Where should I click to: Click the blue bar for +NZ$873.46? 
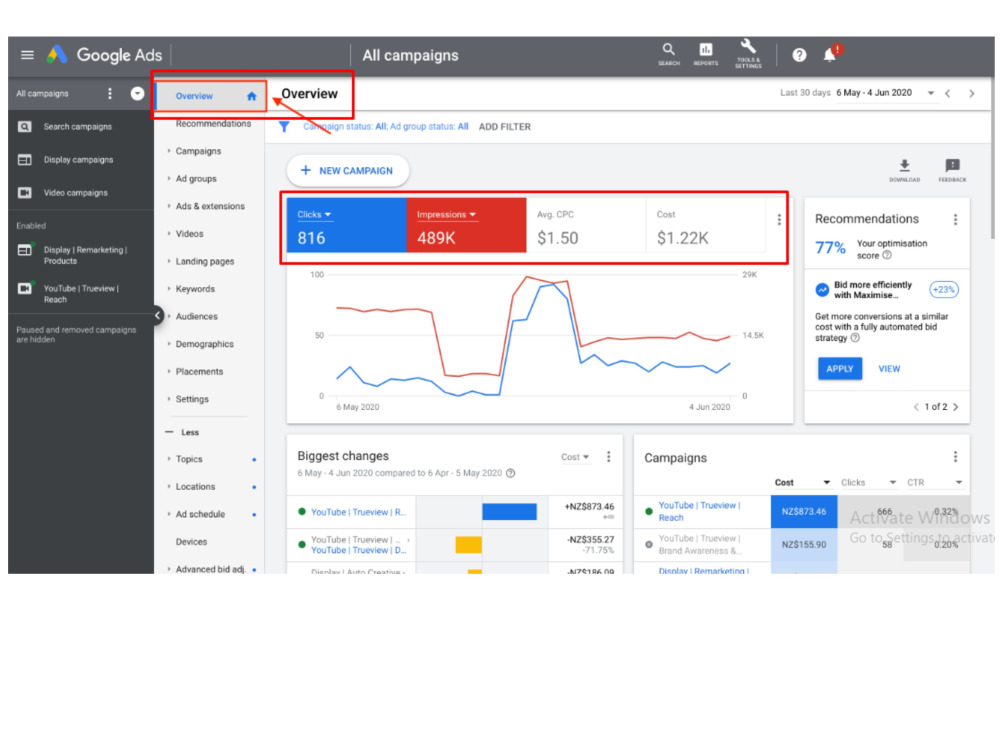(x=509, y=512)
